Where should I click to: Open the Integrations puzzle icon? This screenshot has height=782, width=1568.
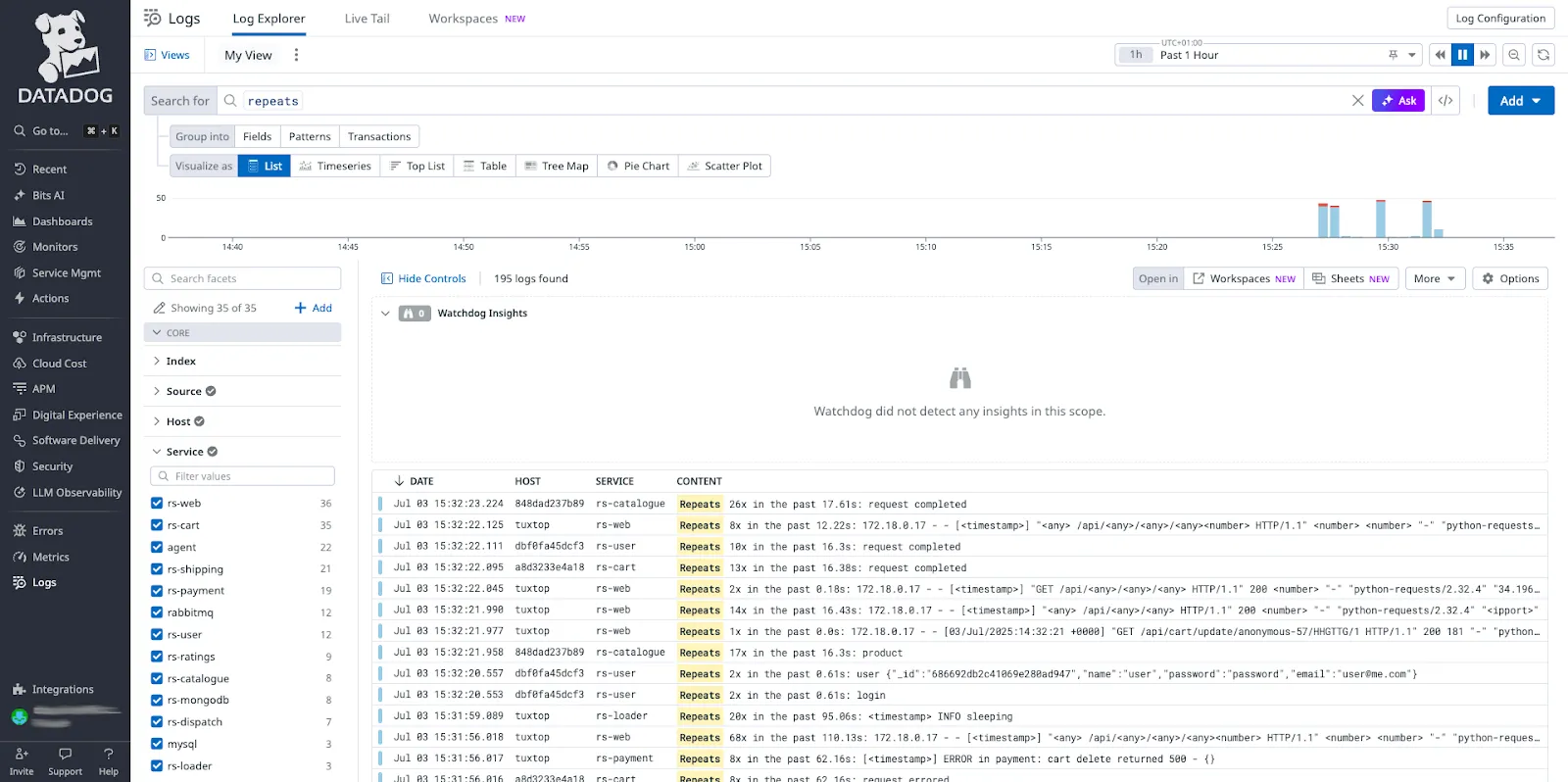[x=20, y=690]
